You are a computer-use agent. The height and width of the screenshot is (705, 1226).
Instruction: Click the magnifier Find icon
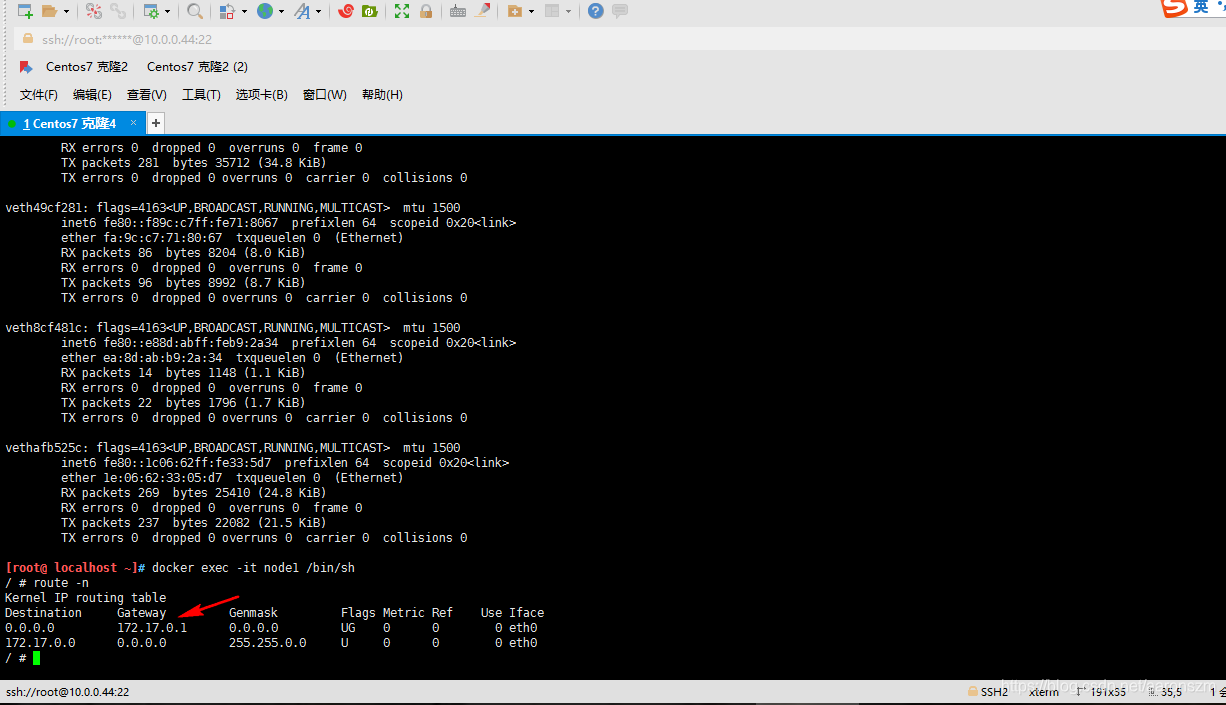point(195,11)
